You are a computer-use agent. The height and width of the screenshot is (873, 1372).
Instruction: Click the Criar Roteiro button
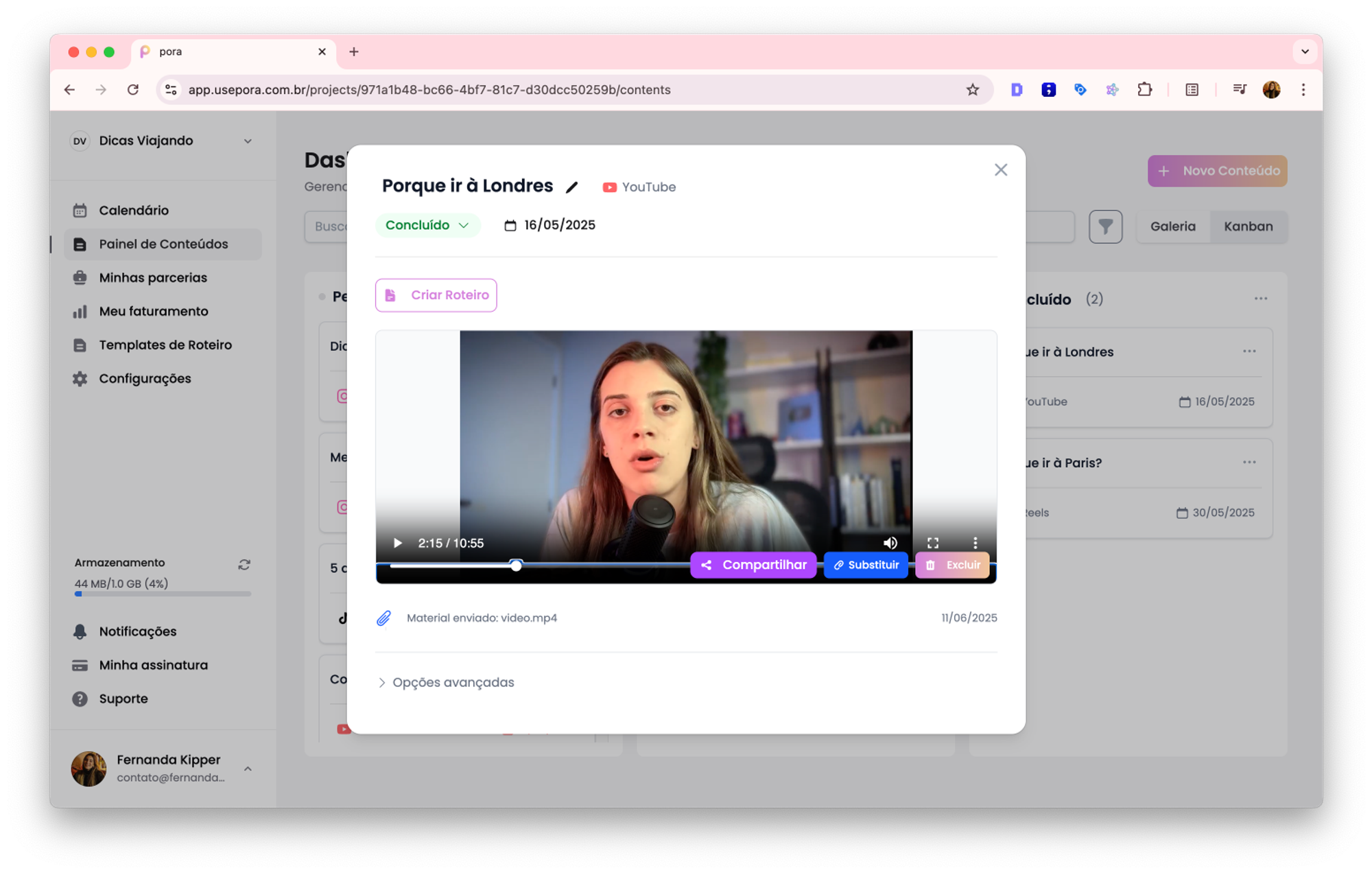(436, 295)
